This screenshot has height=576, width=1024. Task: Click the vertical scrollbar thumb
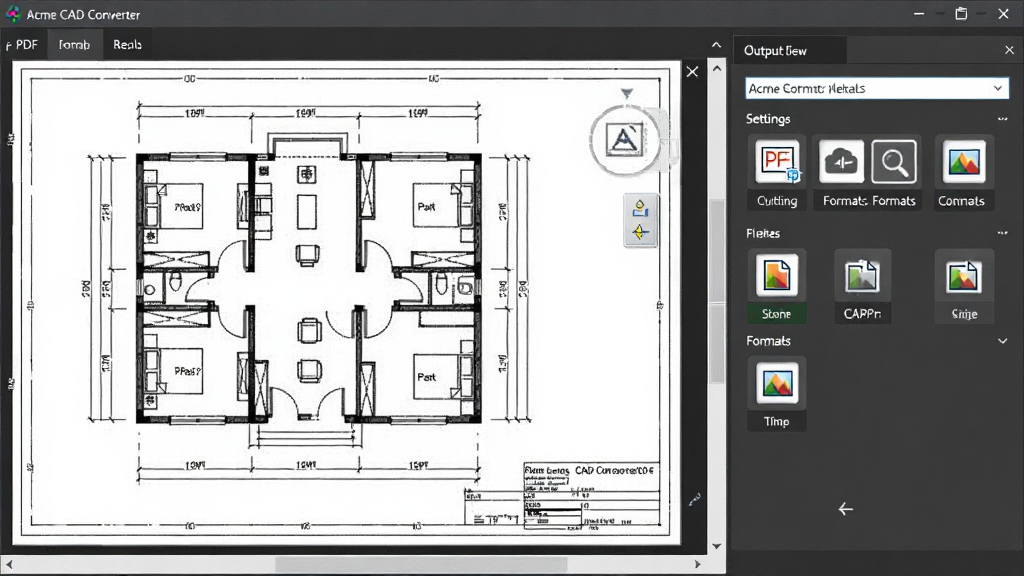point(717,291)
